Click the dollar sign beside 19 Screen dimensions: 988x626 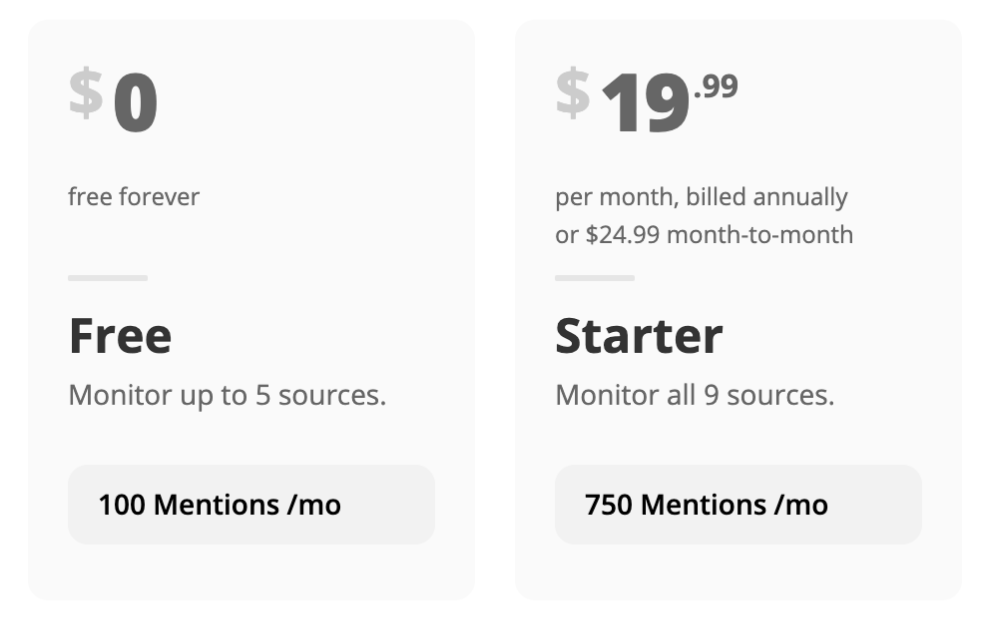[x=573, y=93]
